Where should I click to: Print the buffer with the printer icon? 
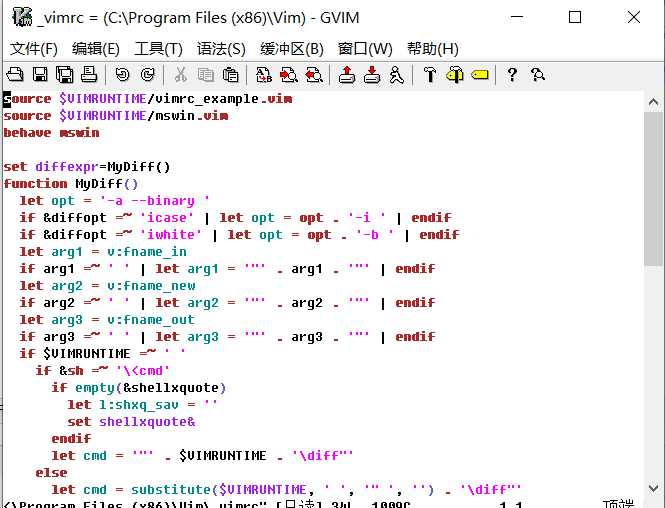pyautogui.click(x=89, y=75)
